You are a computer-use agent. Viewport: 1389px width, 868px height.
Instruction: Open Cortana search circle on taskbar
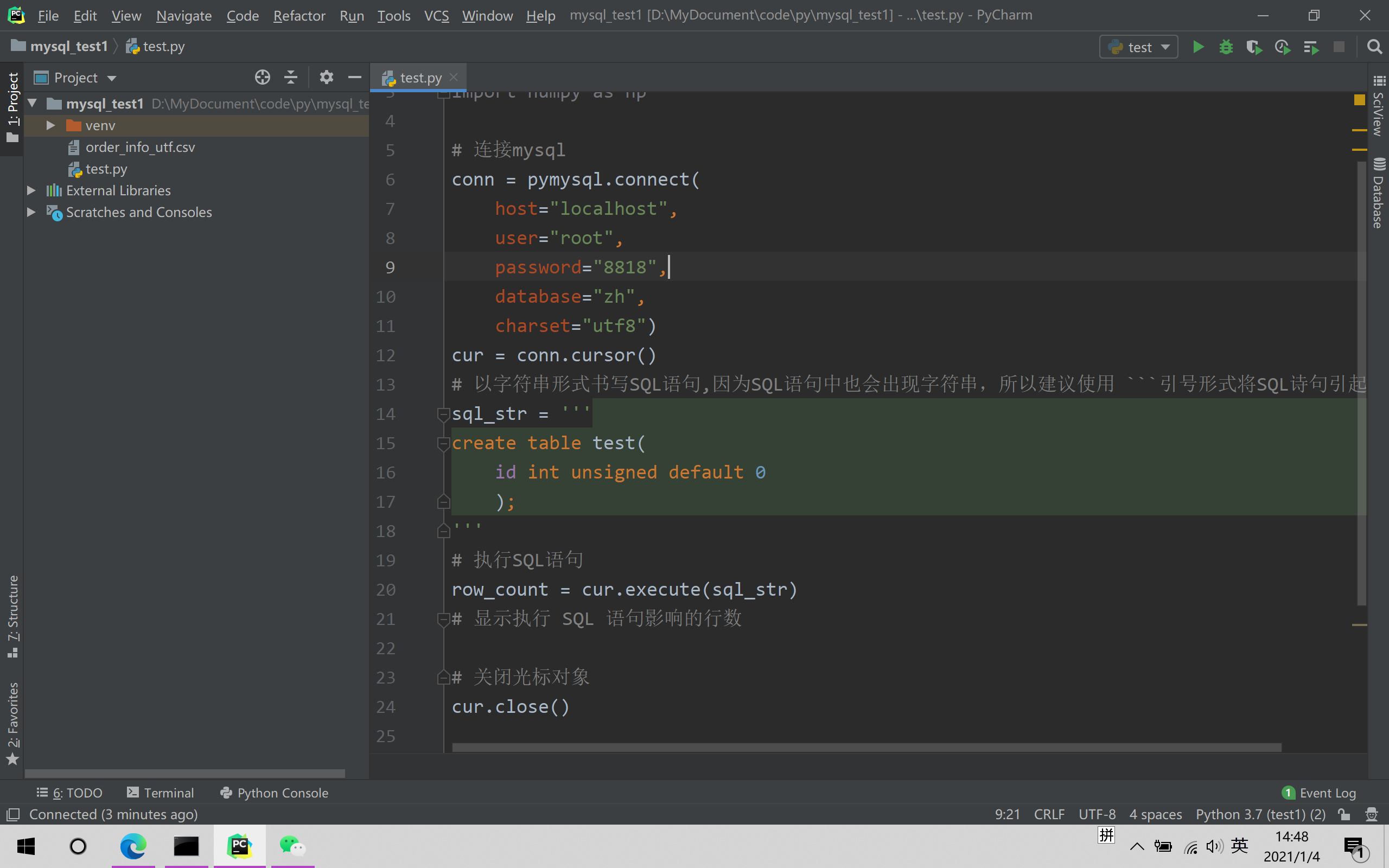click(x=78, y=846)
